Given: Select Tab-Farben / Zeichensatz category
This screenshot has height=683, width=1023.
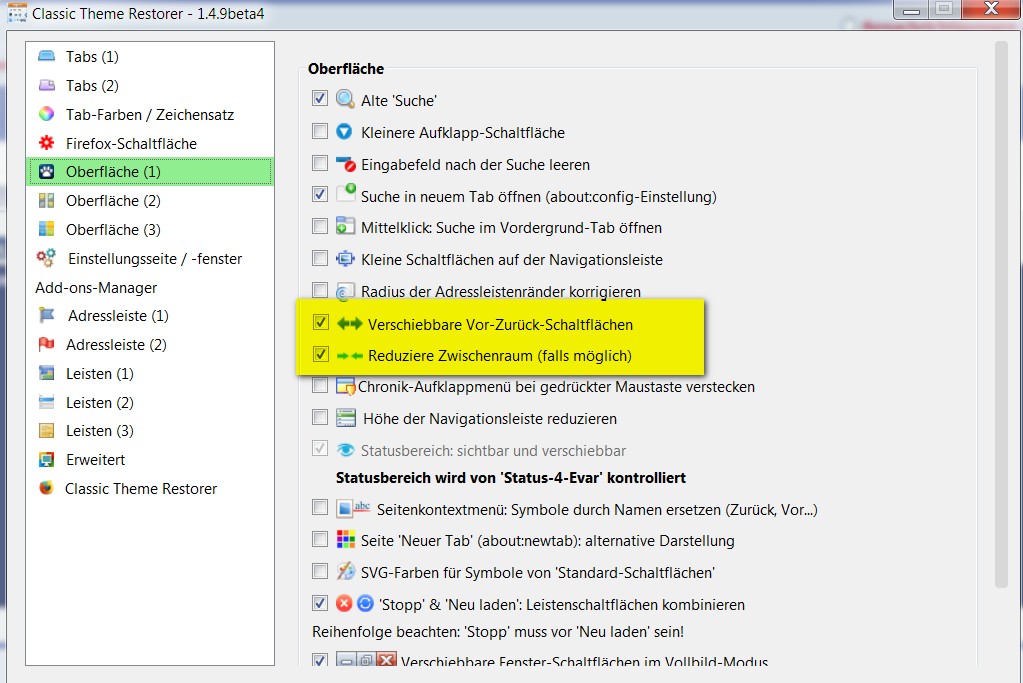Looking at the screenshot, I should pyautogui.click(x=149, y=114).
